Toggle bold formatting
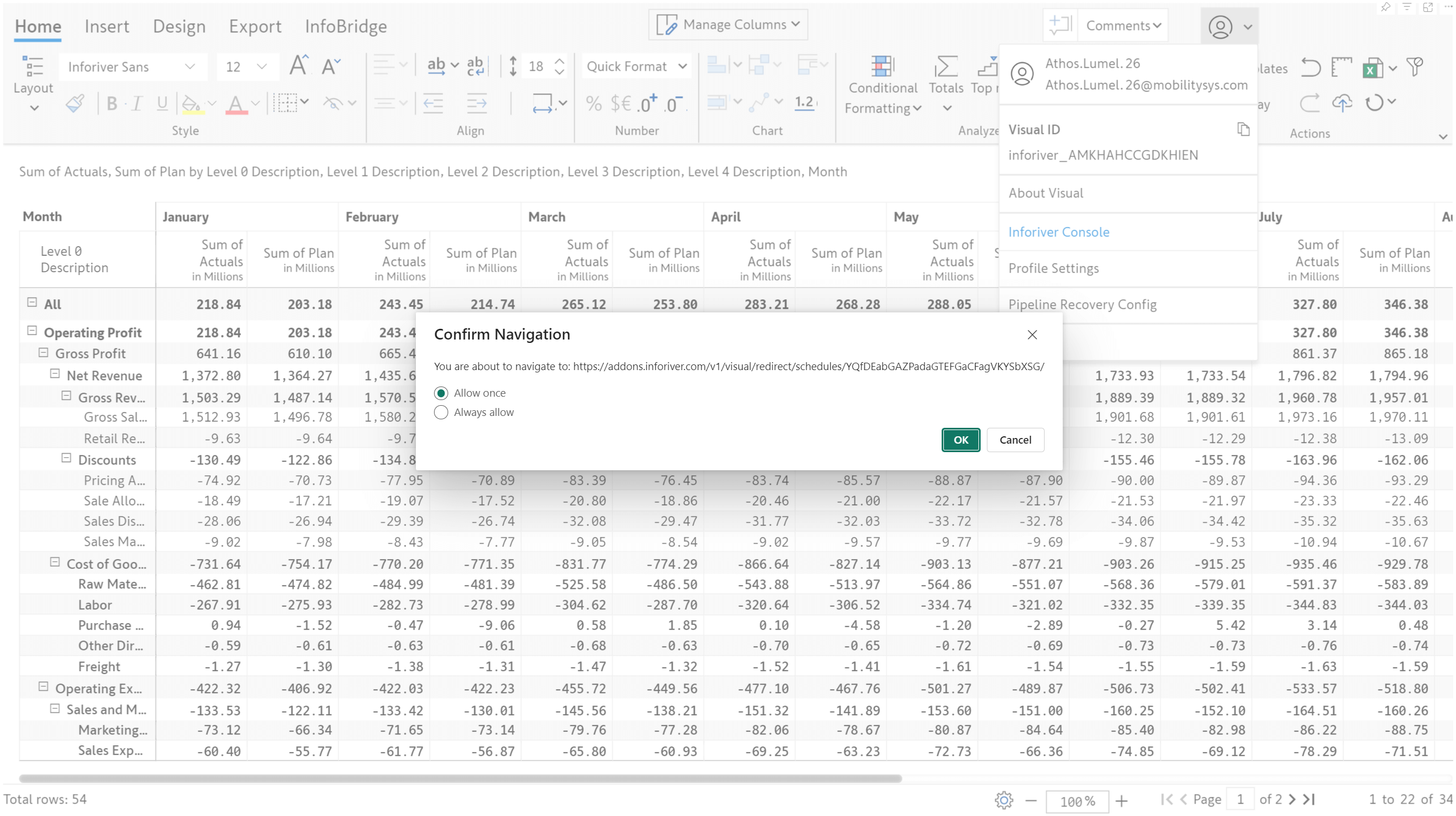Screen dimensions: 1456x816 coord(111,104)
